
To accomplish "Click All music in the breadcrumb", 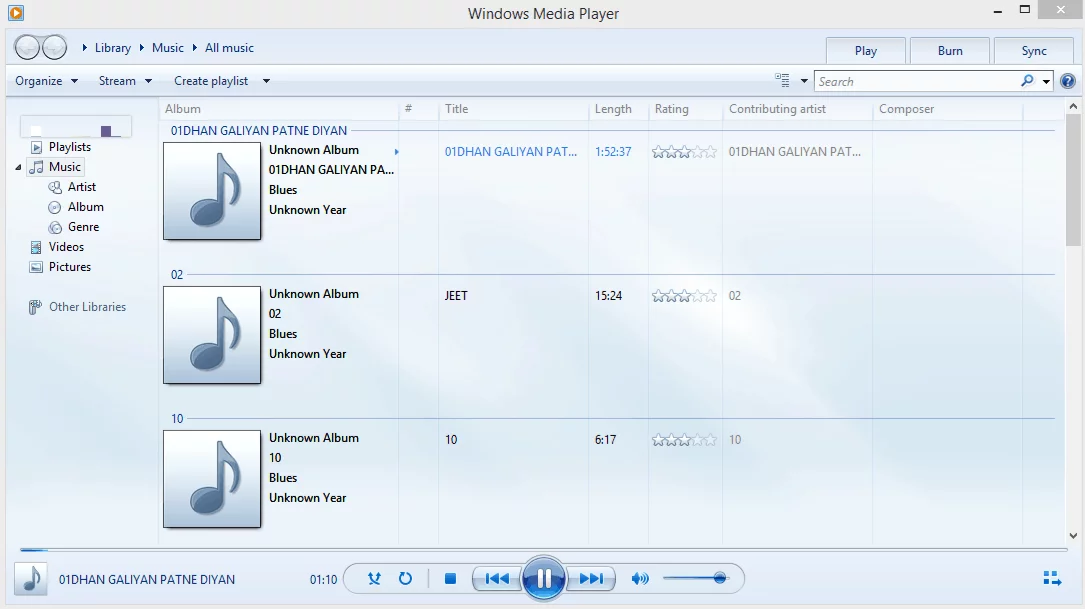I will tap(229, 48).
